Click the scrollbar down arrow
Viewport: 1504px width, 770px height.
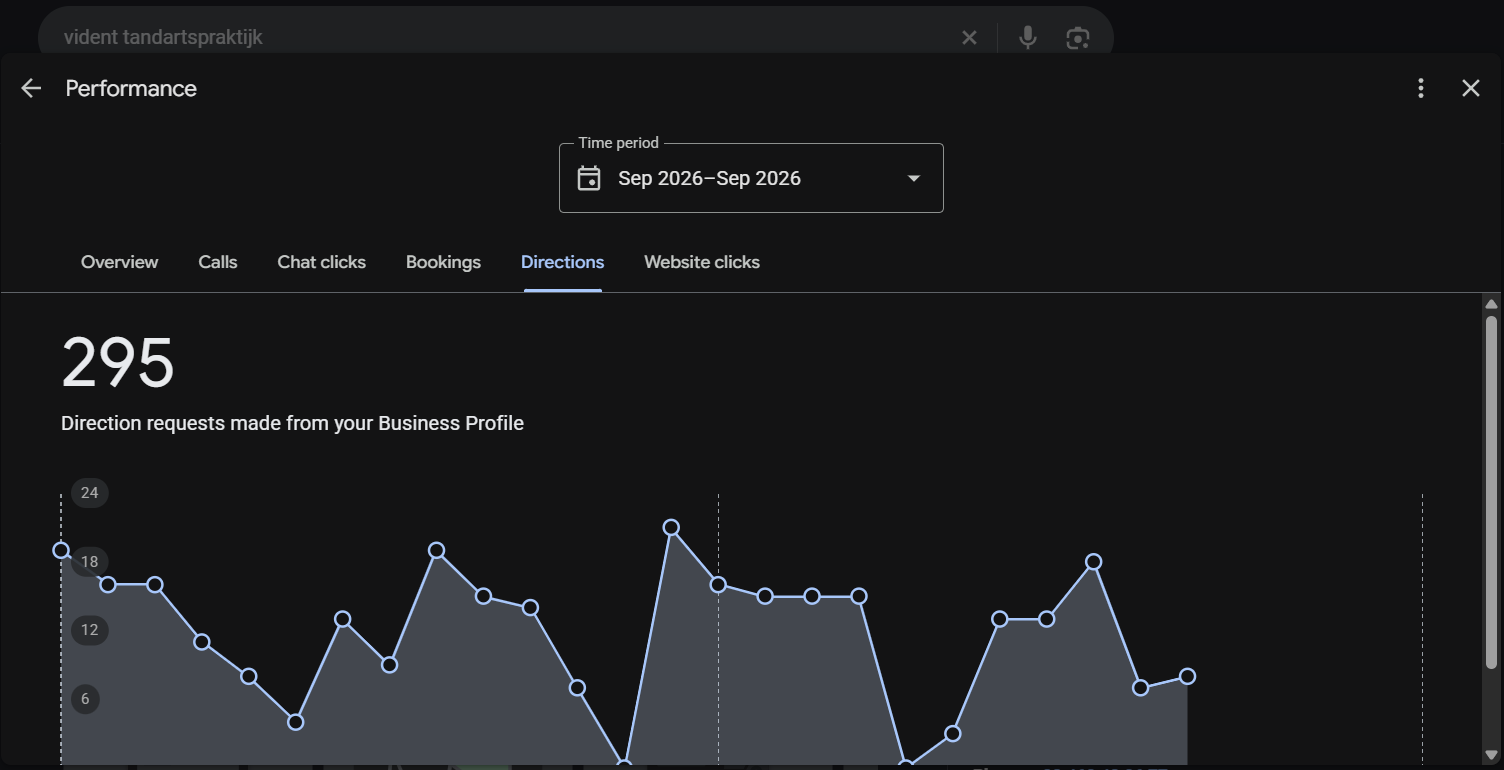[x=1491, y=755]
